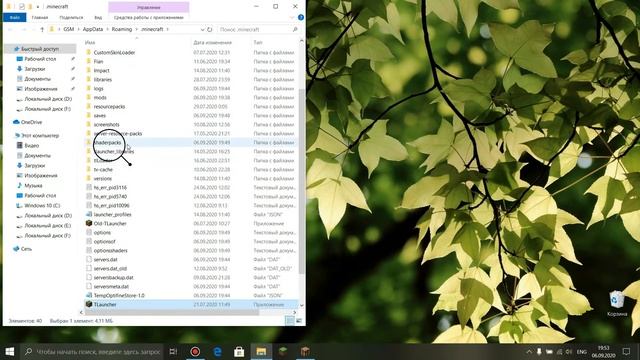Click the red record app taskbar icon
Screen dimensions: 640x360
click(195, 351)
